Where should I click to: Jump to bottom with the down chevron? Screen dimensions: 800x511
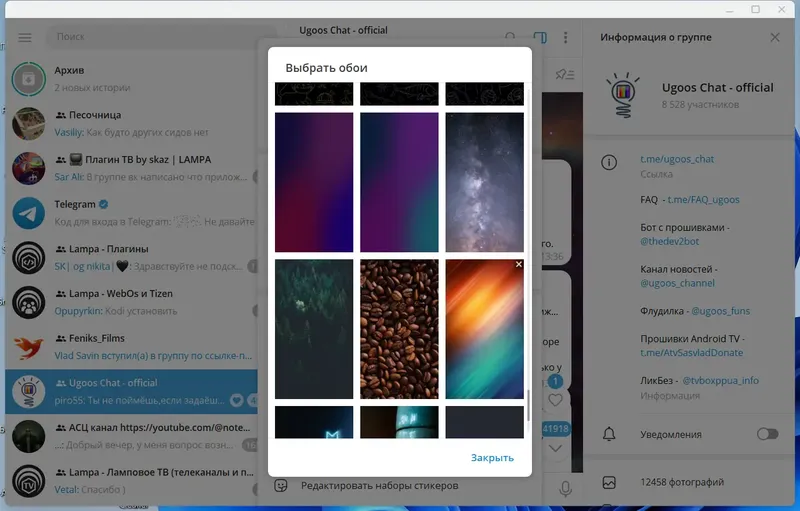pos(555,448)
